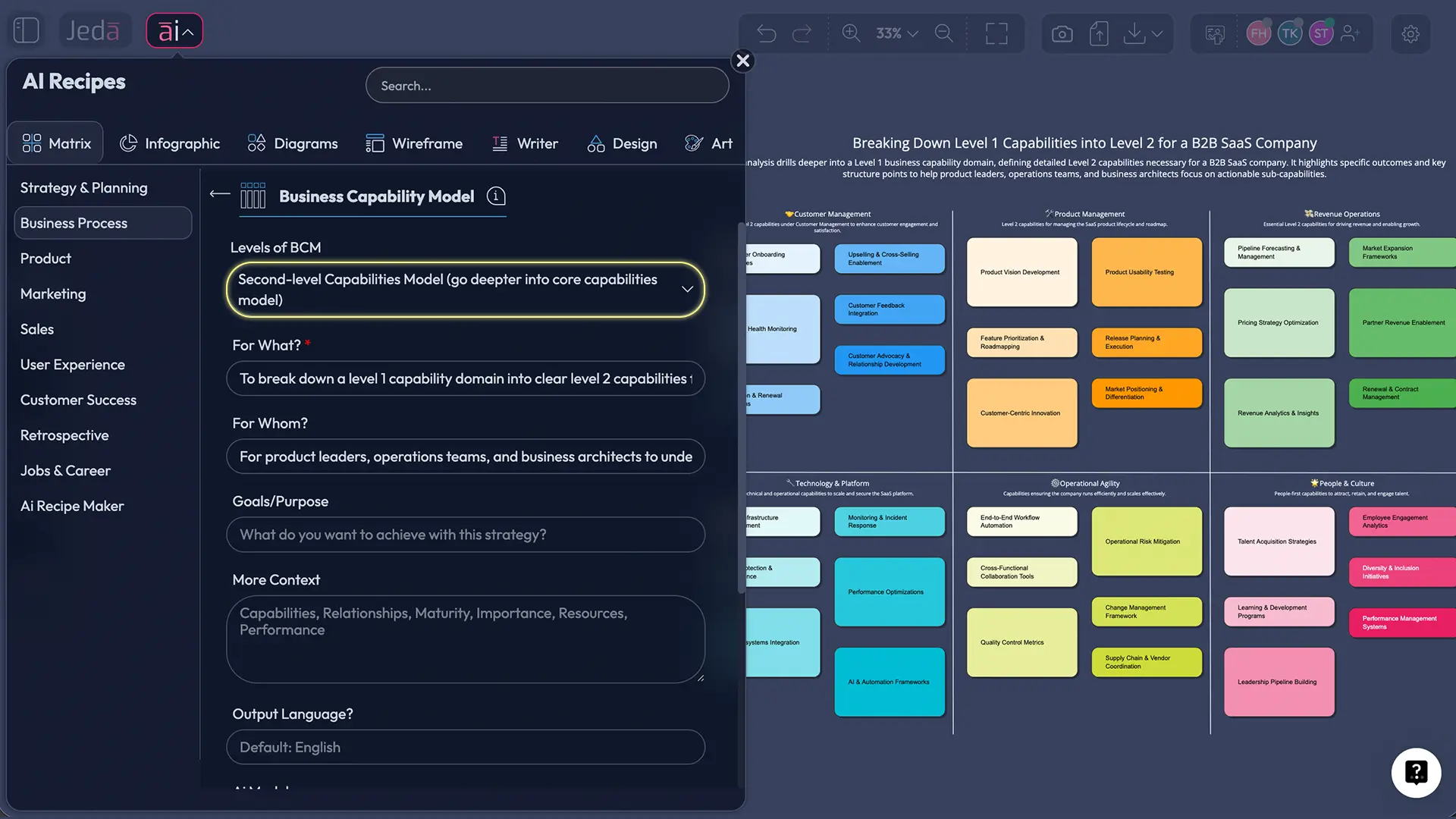1456x819 pixels.
Task: Expand the Levels of BCM dropdown
Action: pyautogui.click(x=687, y=289)
